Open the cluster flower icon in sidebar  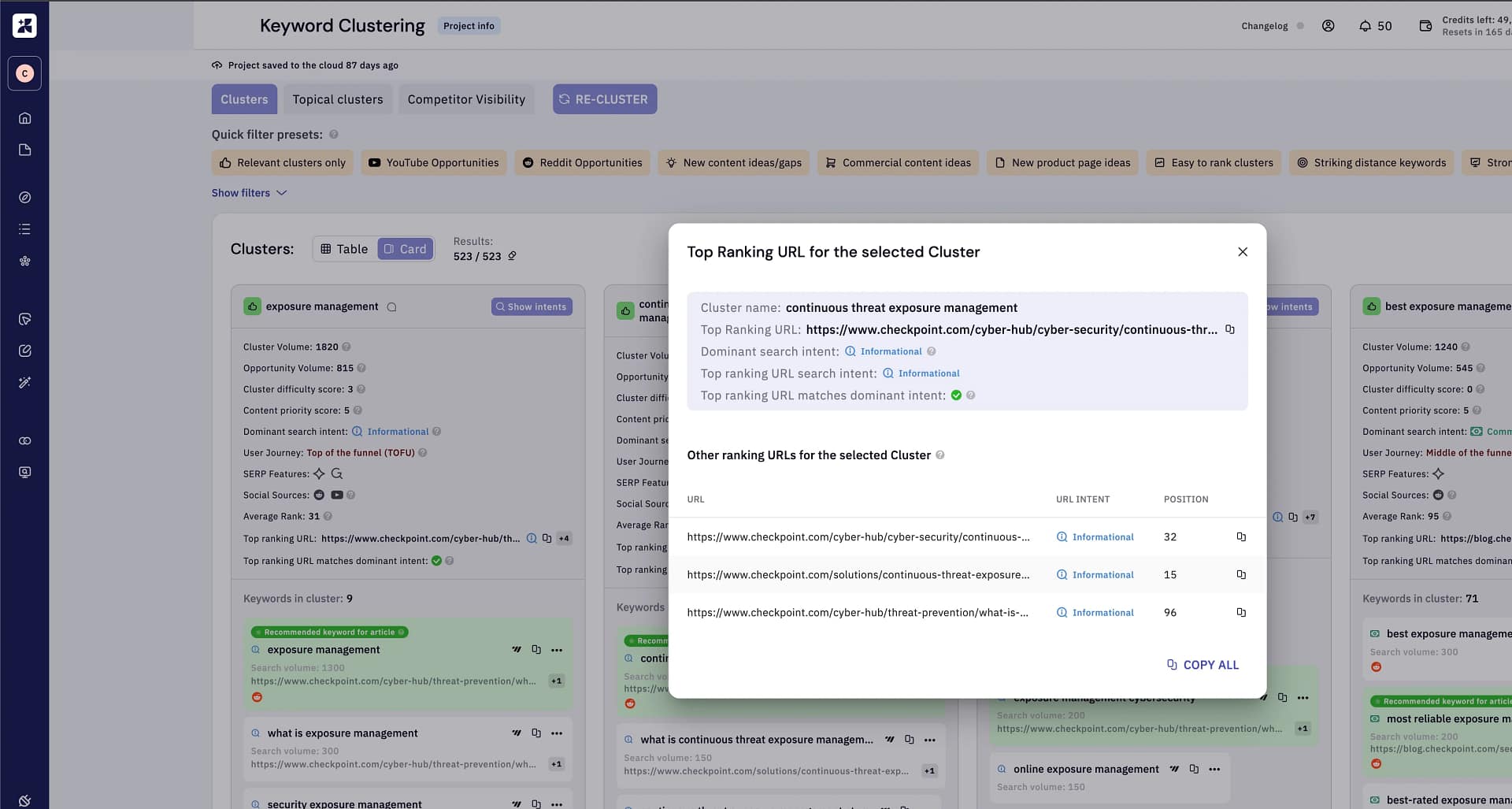click(x=24, y=261)
